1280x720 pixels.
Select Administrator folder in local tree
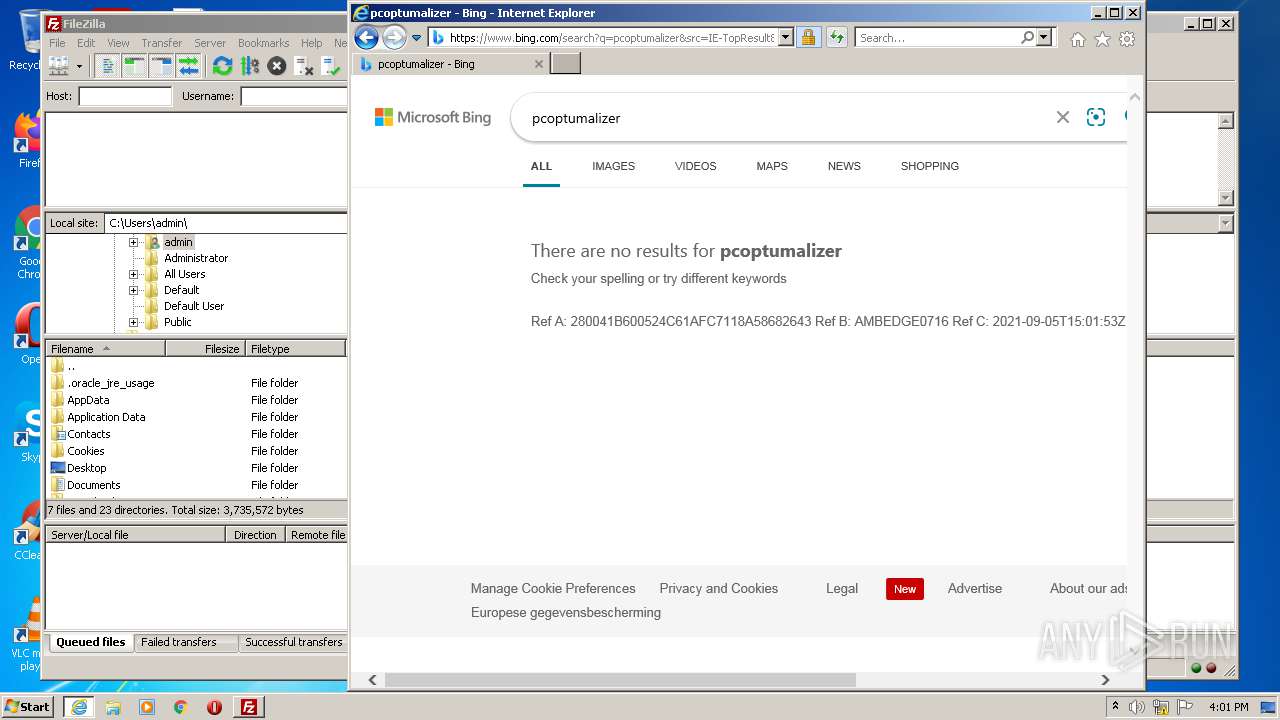pyautogui.click(x=196, y=258)
